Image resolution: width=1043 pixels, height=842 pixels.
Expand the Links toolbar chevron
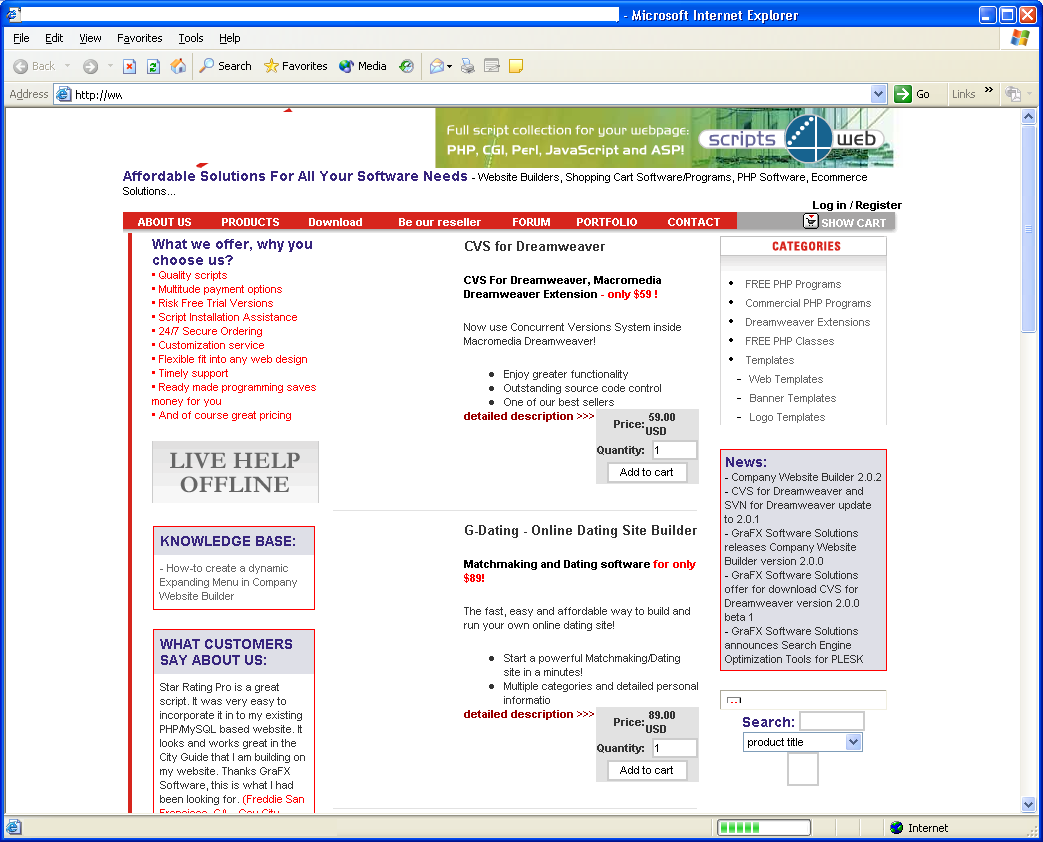click(x=988, y=90)
